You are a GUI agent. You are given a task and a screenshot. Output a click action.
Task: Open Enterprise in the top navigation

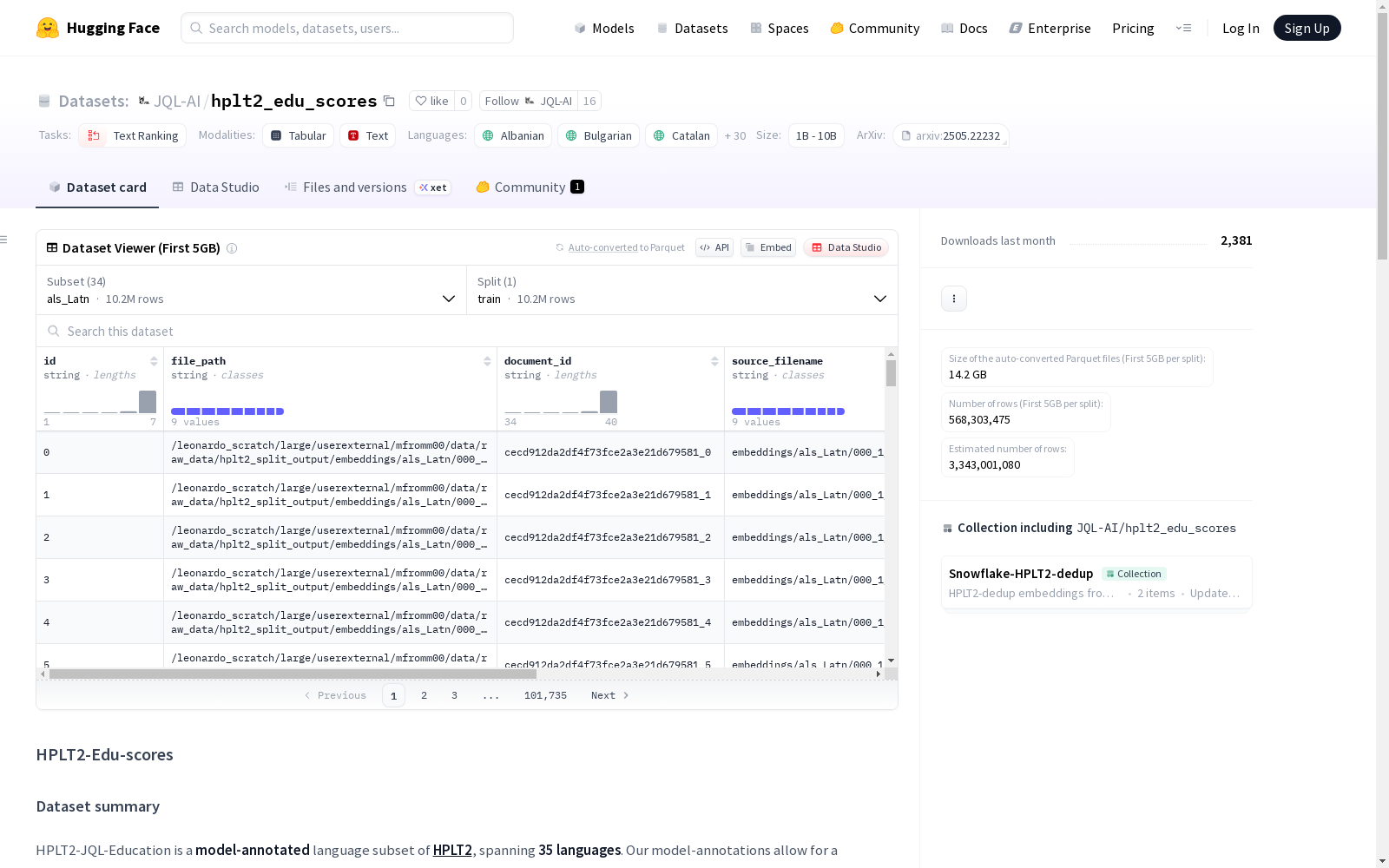click(1050, 28)
